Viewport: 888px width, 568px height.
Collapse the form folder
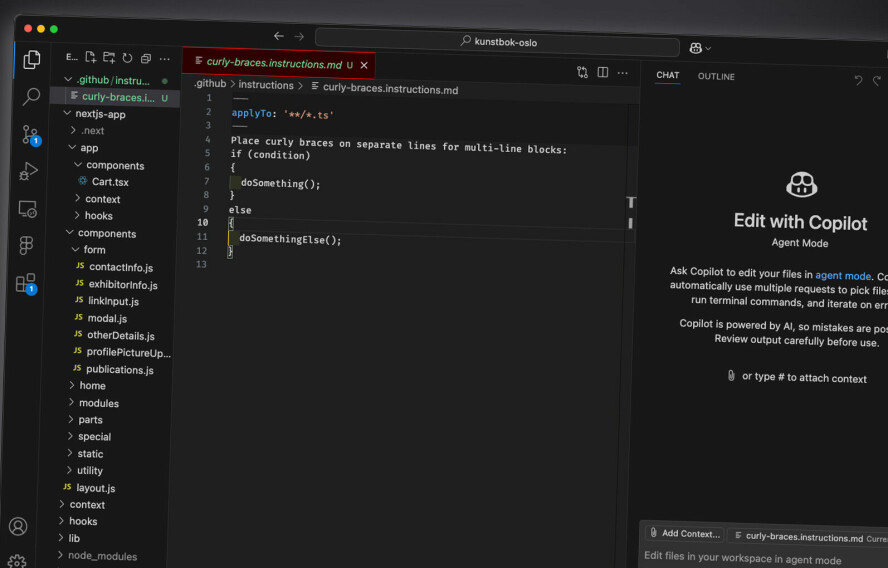(x=94, y=249)
